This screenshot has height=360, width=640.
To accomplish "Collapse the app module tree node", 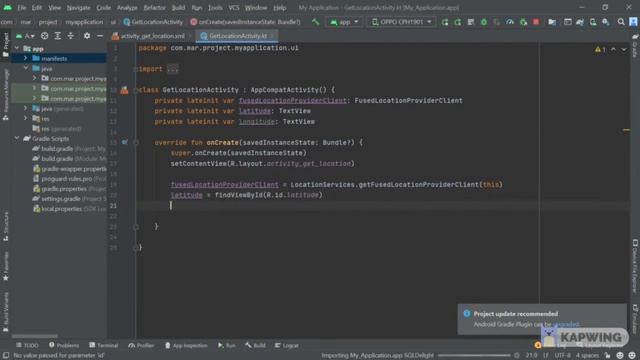I will pyautogui.click(x=17, y=48).
